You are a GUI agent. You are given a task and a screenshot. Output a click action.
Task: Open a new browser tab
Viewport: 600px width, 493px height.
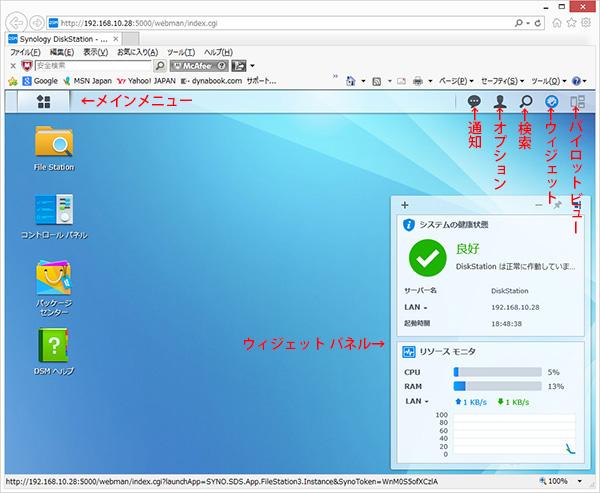tap(131, 39)
